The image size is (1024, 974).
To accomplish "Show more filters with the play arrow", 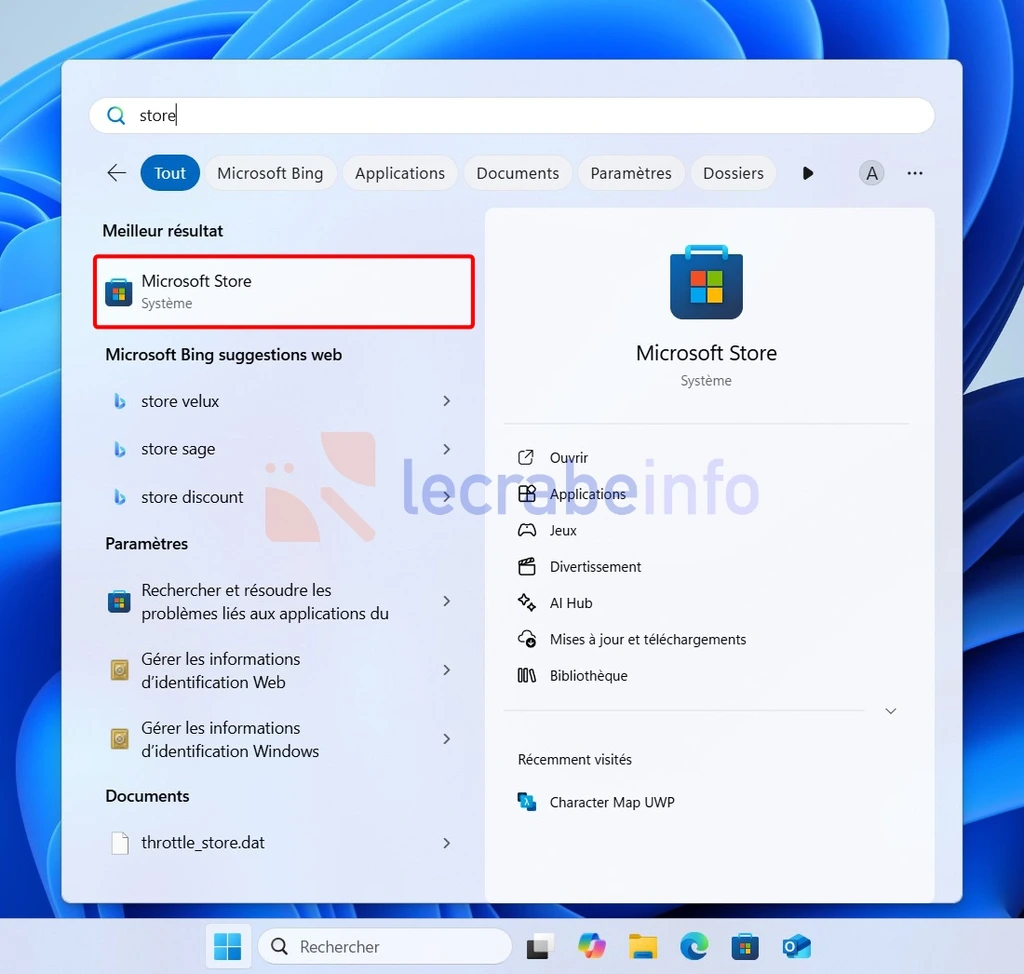I will point(808,173).
